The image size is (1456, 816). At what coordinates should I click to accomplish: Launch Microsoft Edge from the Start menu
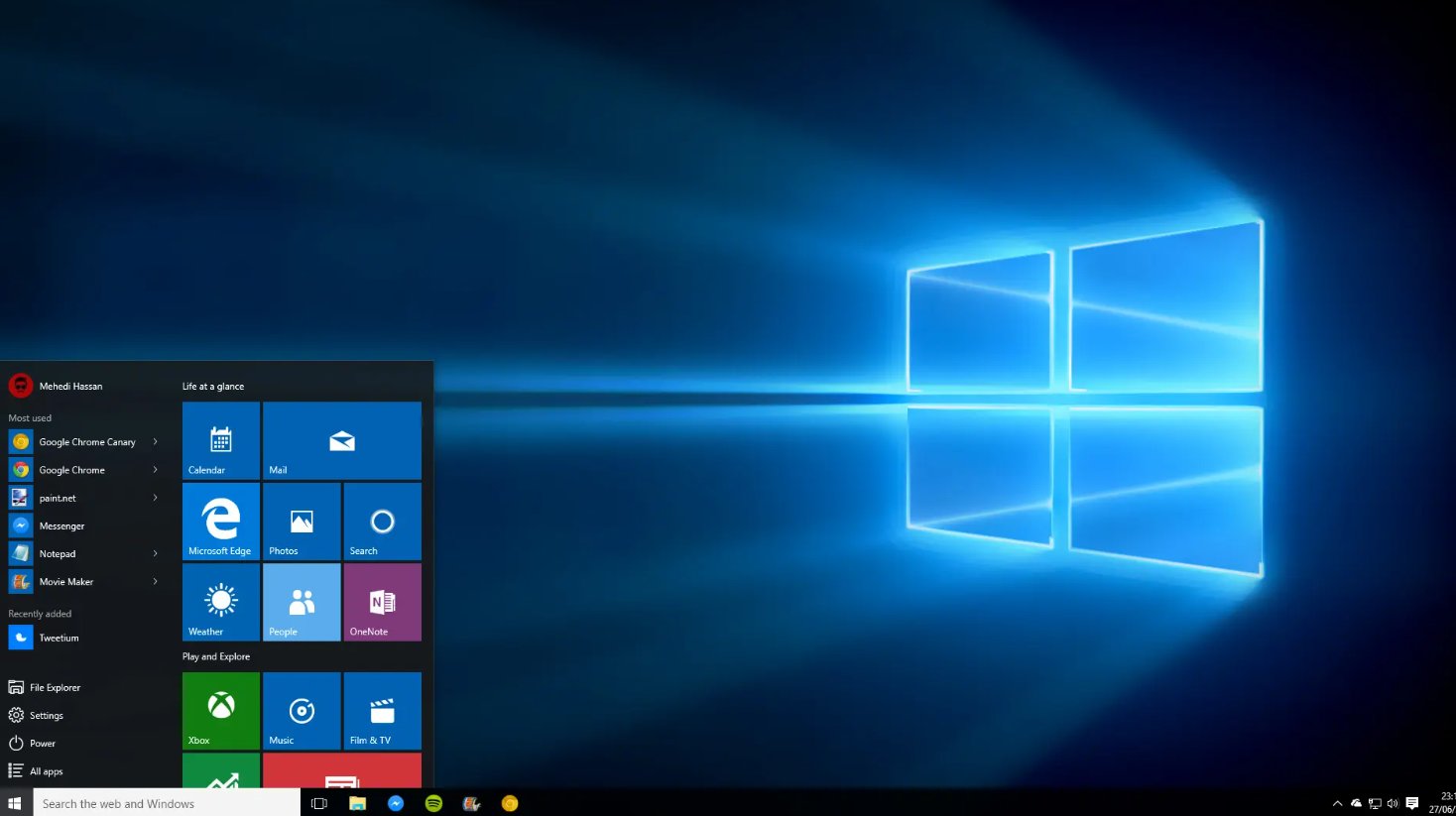pos(220,521)
